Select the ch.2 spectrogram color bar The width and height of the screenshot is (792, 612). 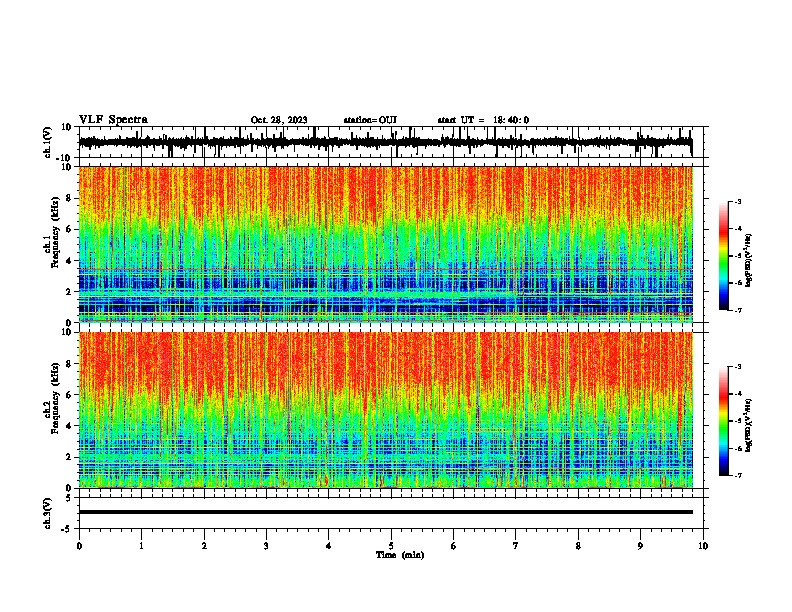click(723, 421)
